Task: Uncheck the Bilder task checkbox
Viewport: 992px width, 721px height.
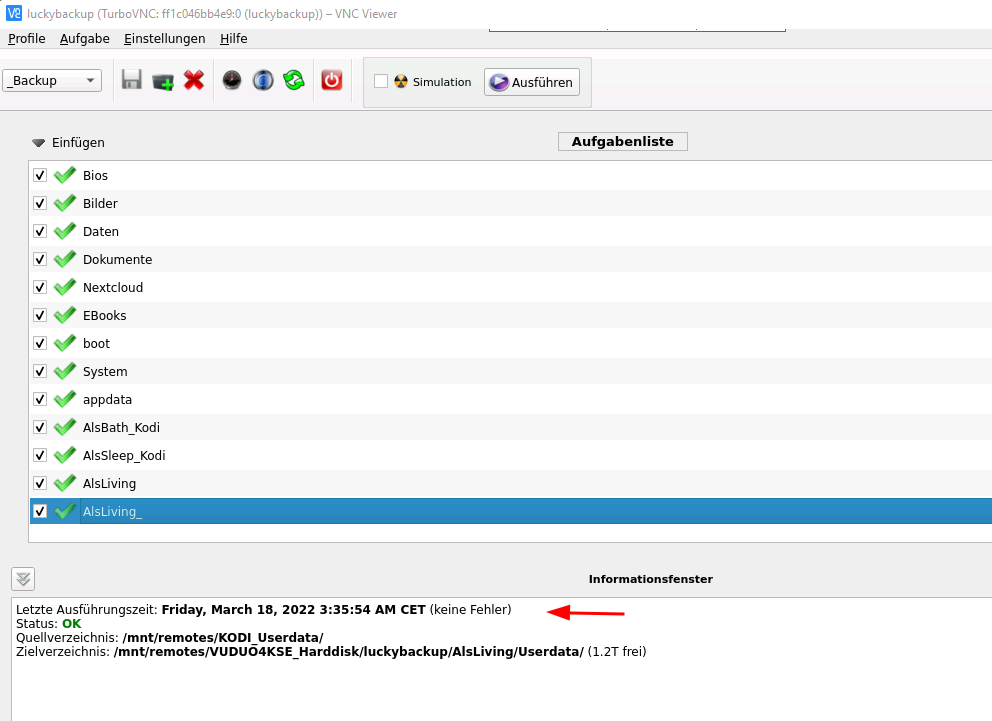Action: point(40,203)
